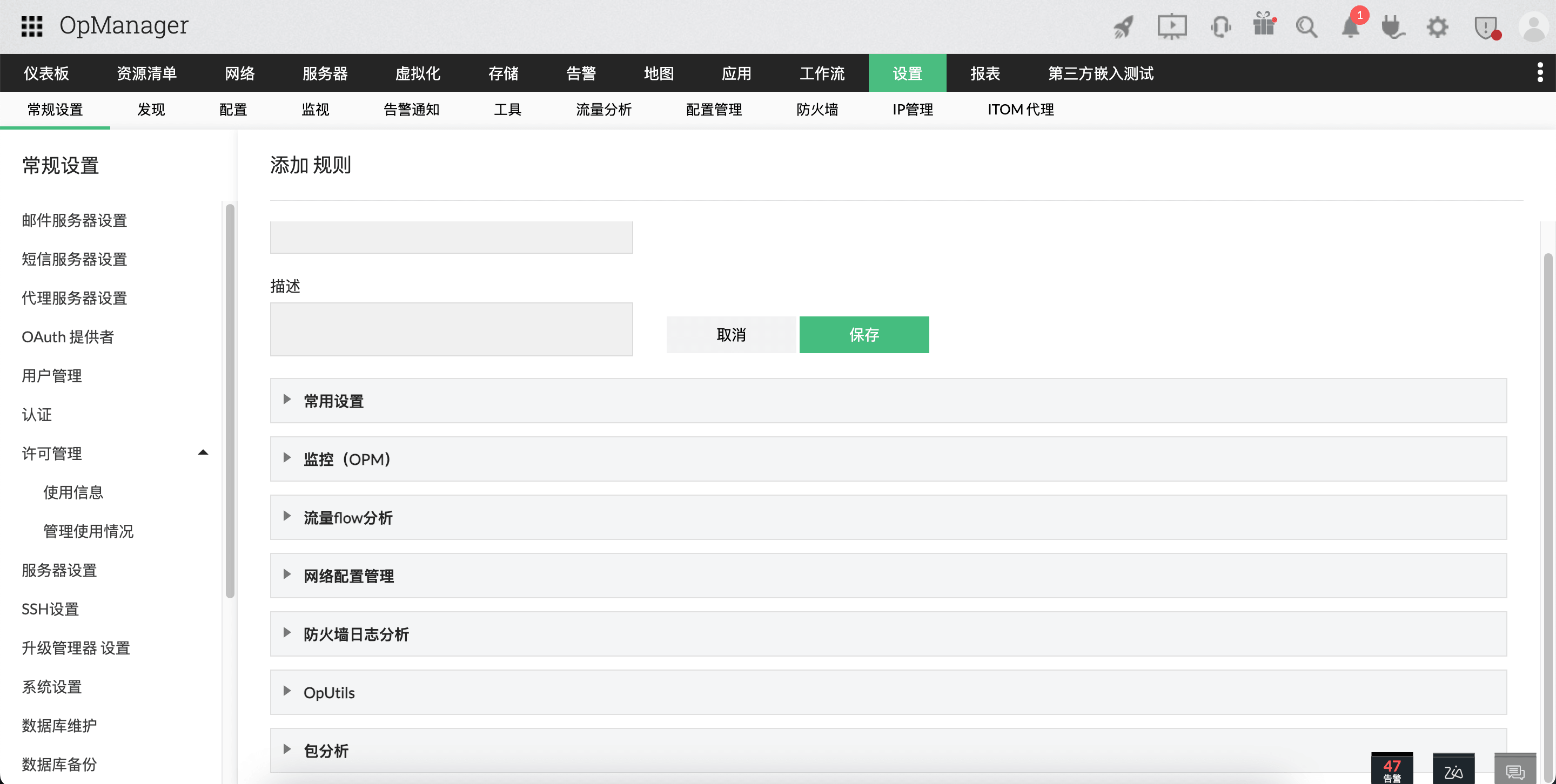This screenshot has height=784, width=1556.
Task: Click the 保存 button
Action: tap(864, 334)
